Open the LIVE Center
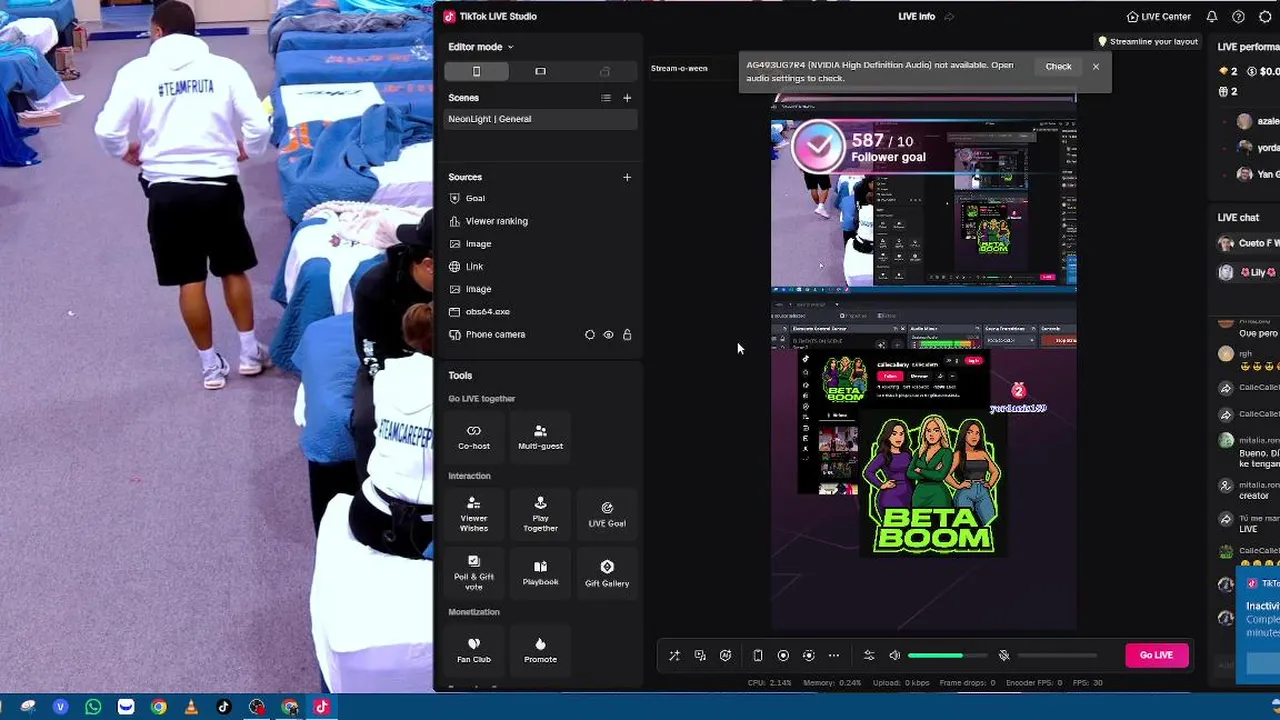Image resolution: width=1280 pixels, height=720 pixels. (x=1158, y=16)
